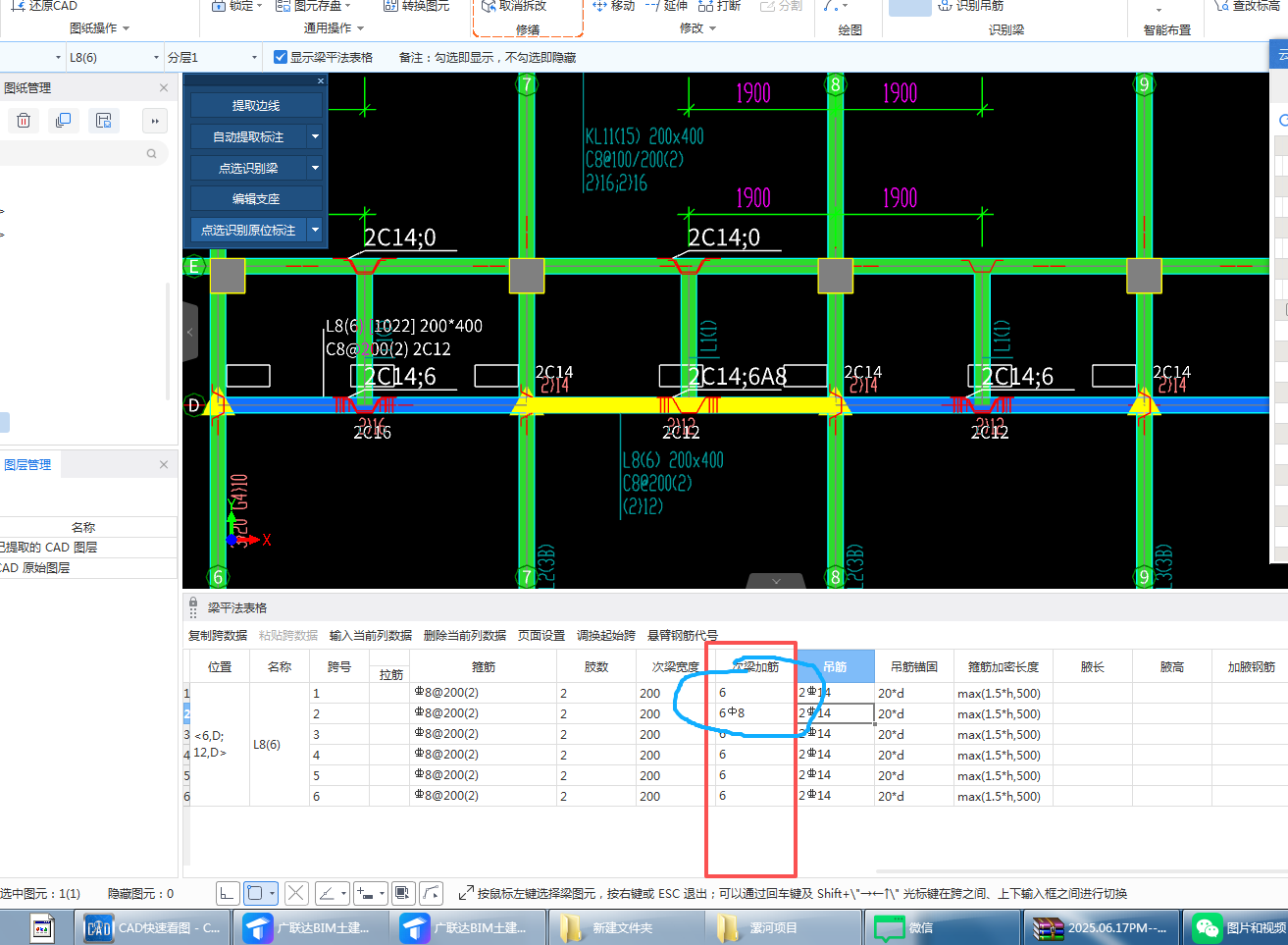
Task: Click the rectangle selection mode icon
Action: [255, 893]
